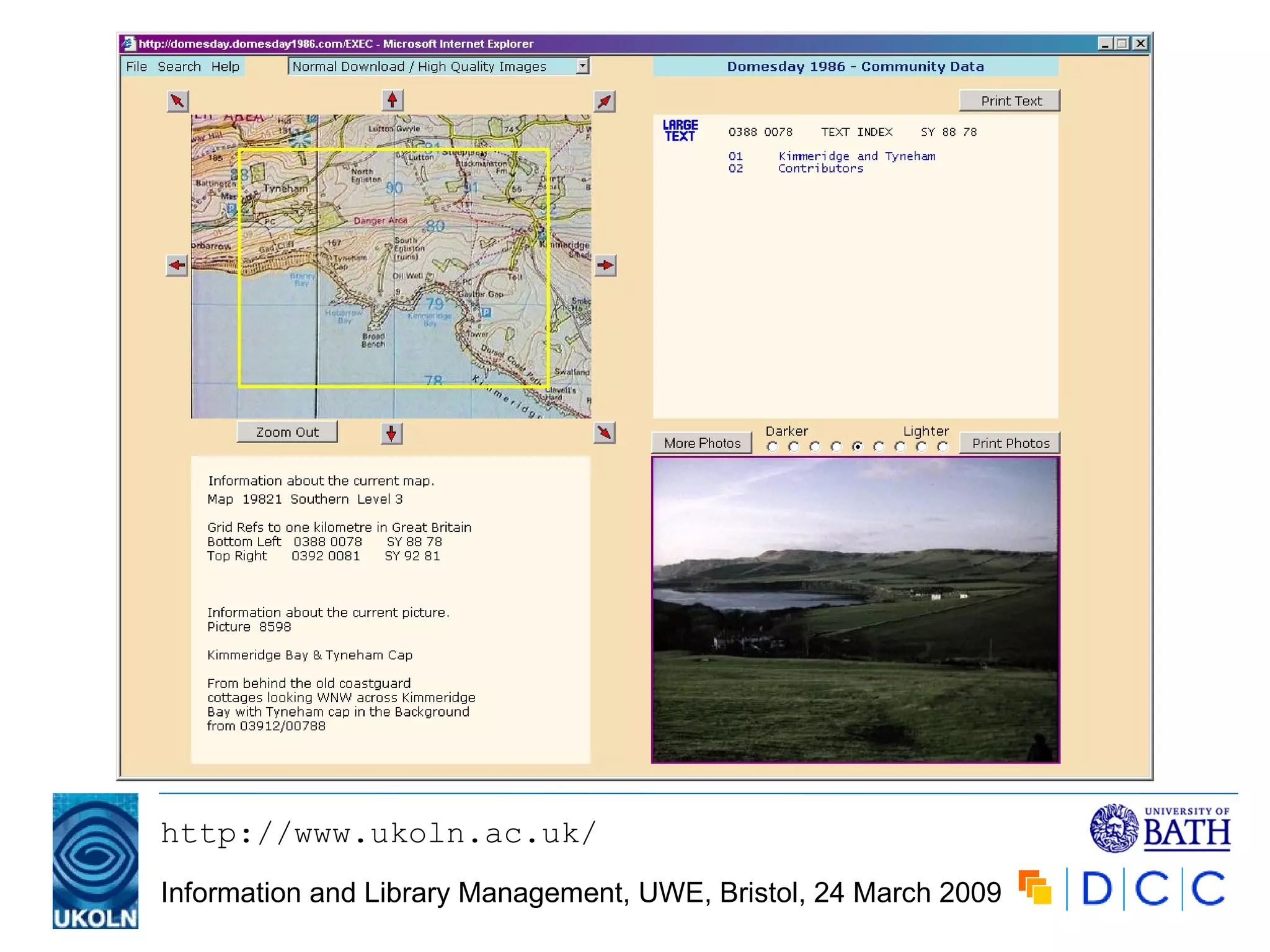Viewport: 1270px width, 952px height.
Task: Open Kimmeridge and Tyneham text link
Action: pyautogui.click(x=856, y=156)
